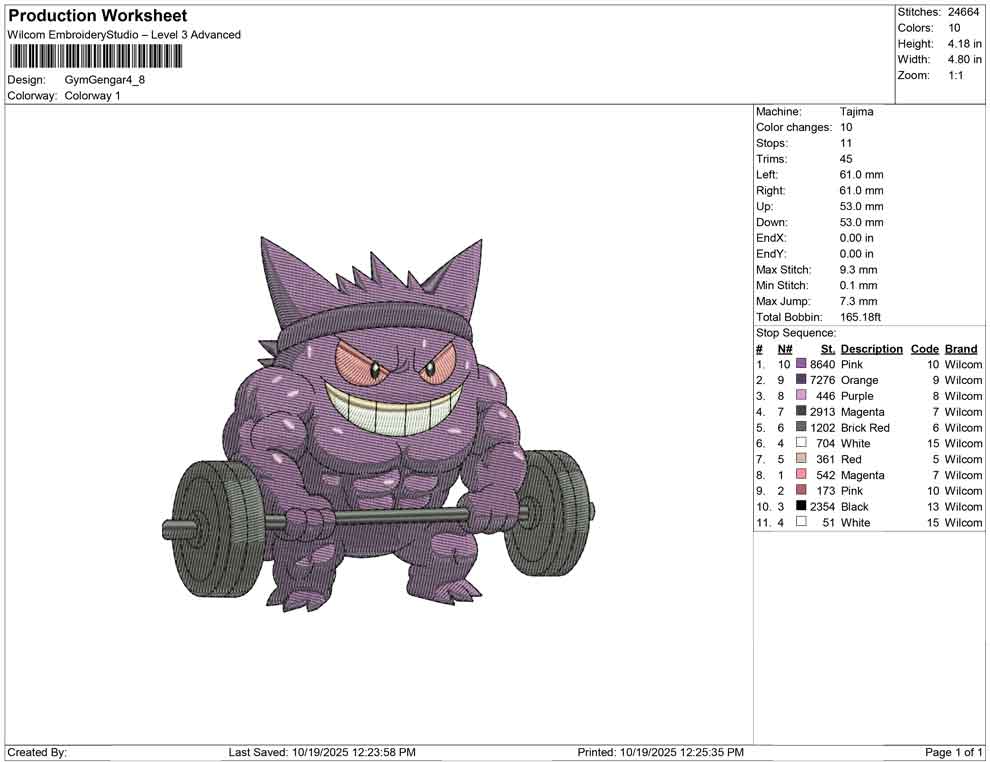The height and width of the screenshot is (762, 990).
Task: Select the Up value 53.0 mm
Action: [861, 206]
